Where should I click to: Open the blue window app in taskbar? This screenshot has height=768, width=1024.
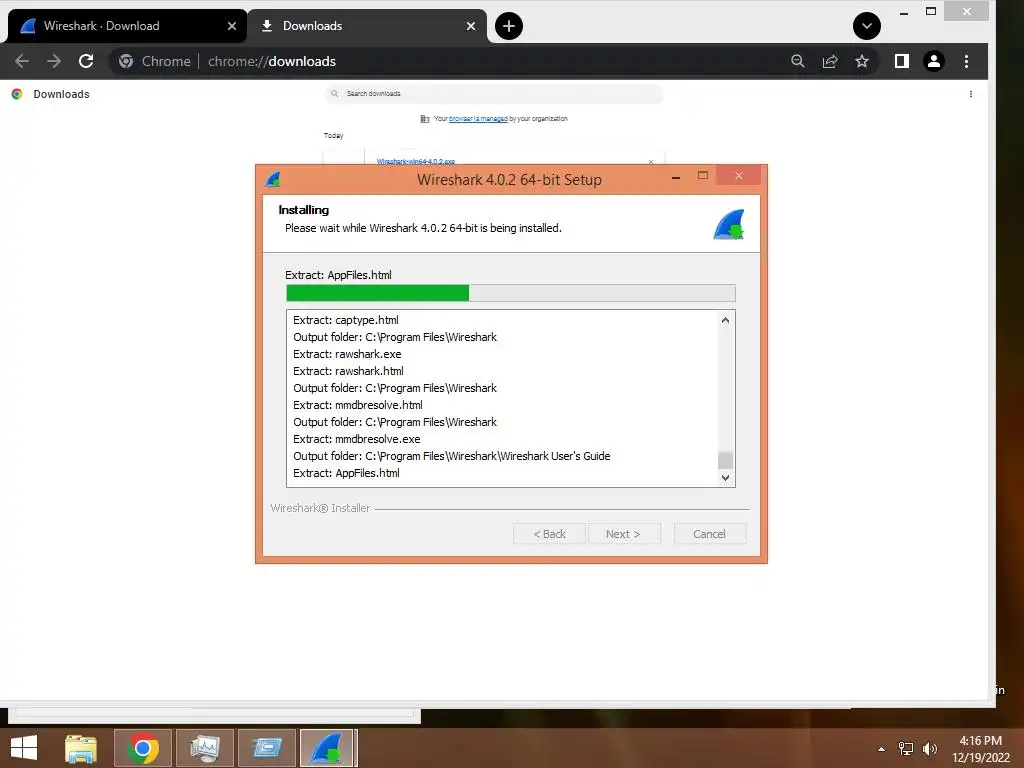pos(267,748)
